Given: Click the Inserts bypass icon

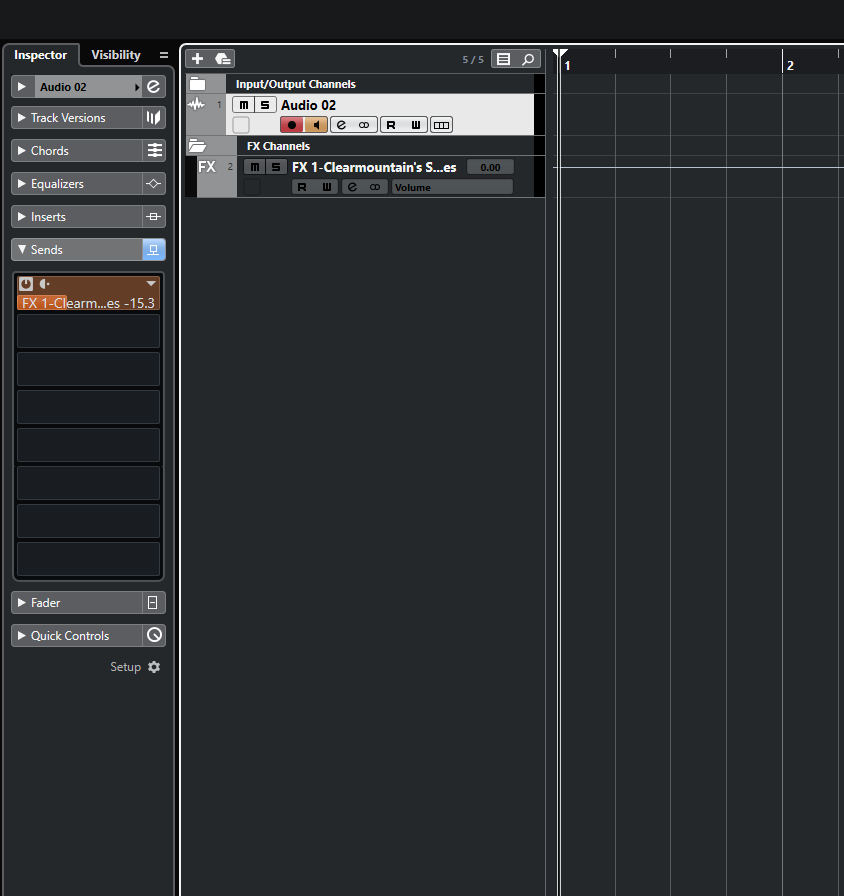Looking at the screenshot, I should click(154, 217).
